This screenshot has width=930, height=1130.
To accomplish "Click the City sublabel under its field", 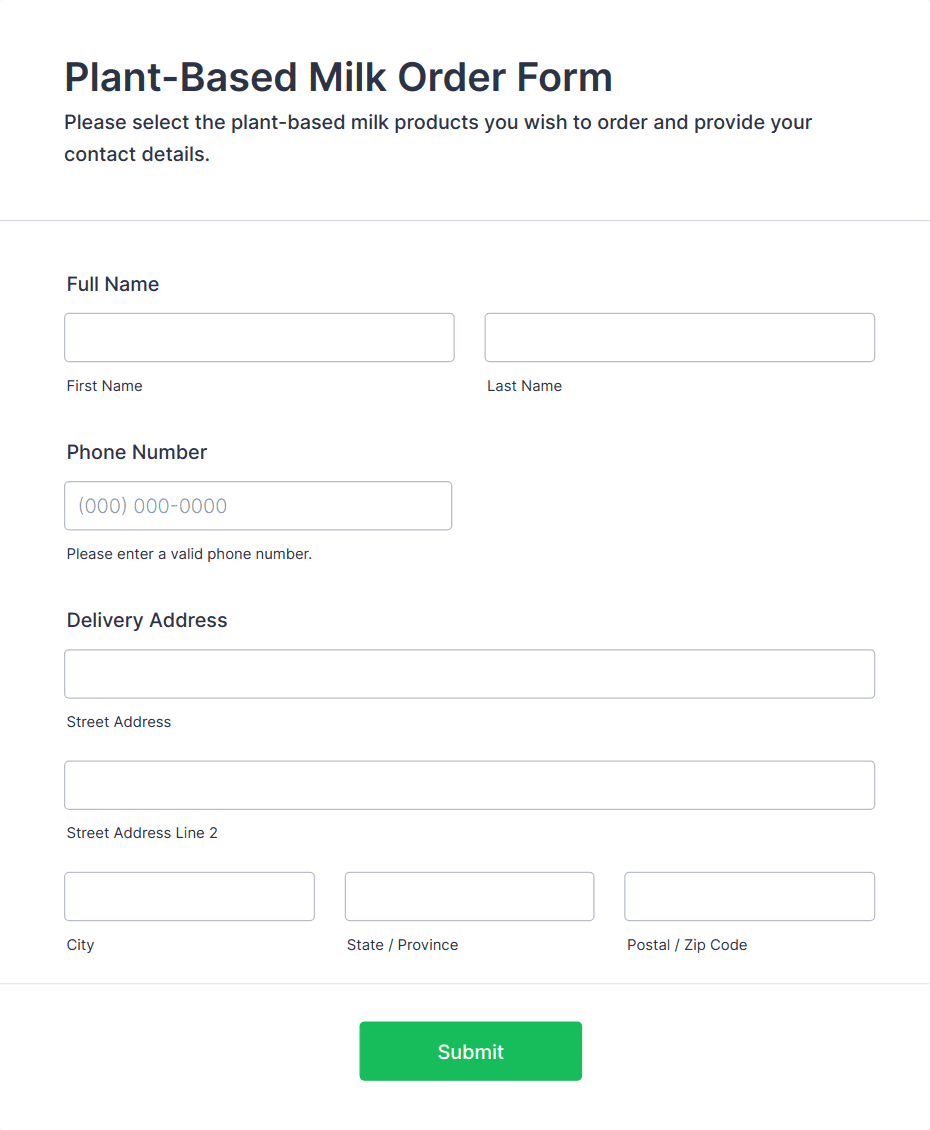I will pyautogui.click(x=81, y=945).
